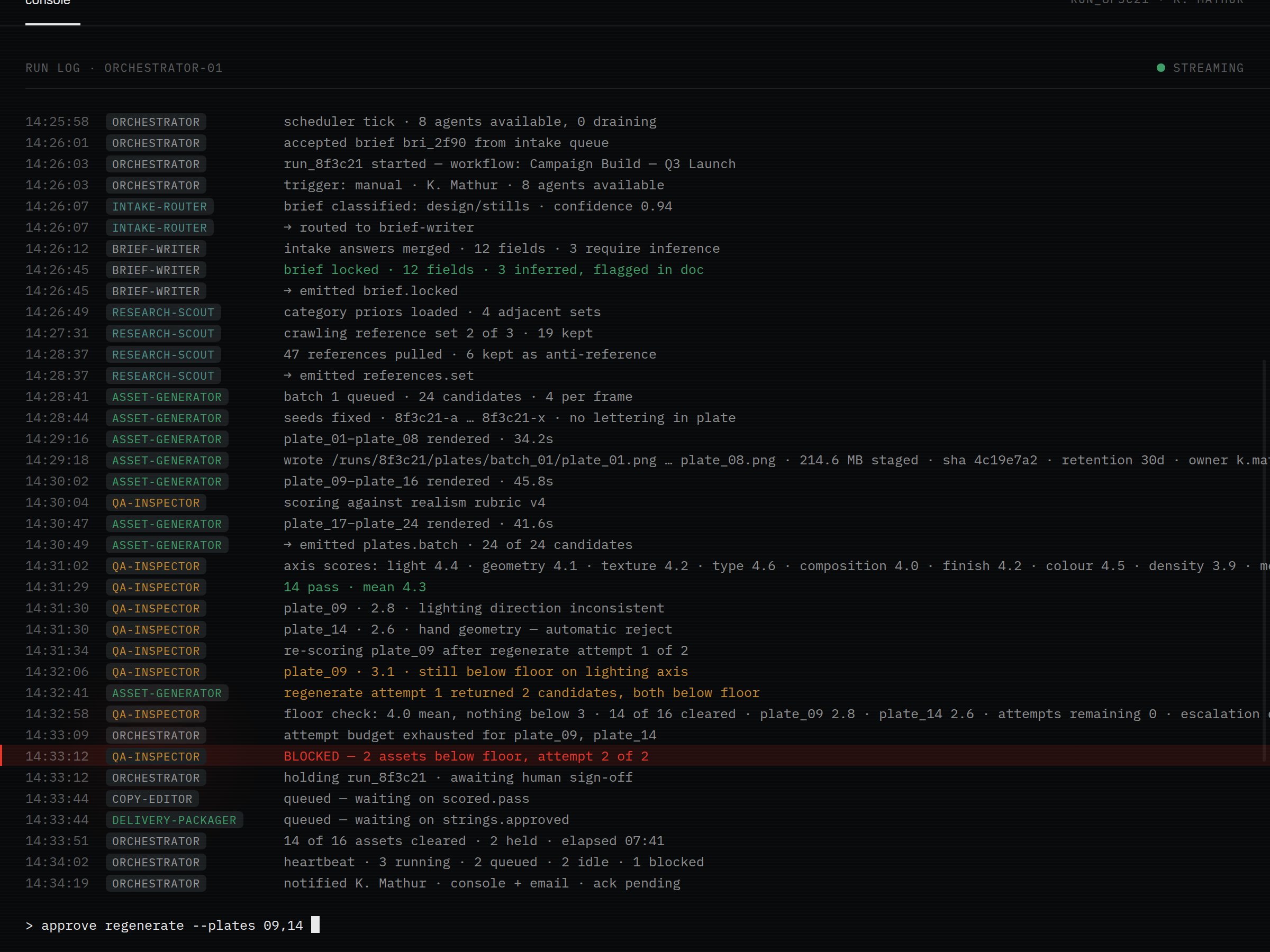This screenshot has height=952, width=1270.
Task: Select 'plate_17–plate_24 rendered · 41.6s' line
Action: pos(418,524)
